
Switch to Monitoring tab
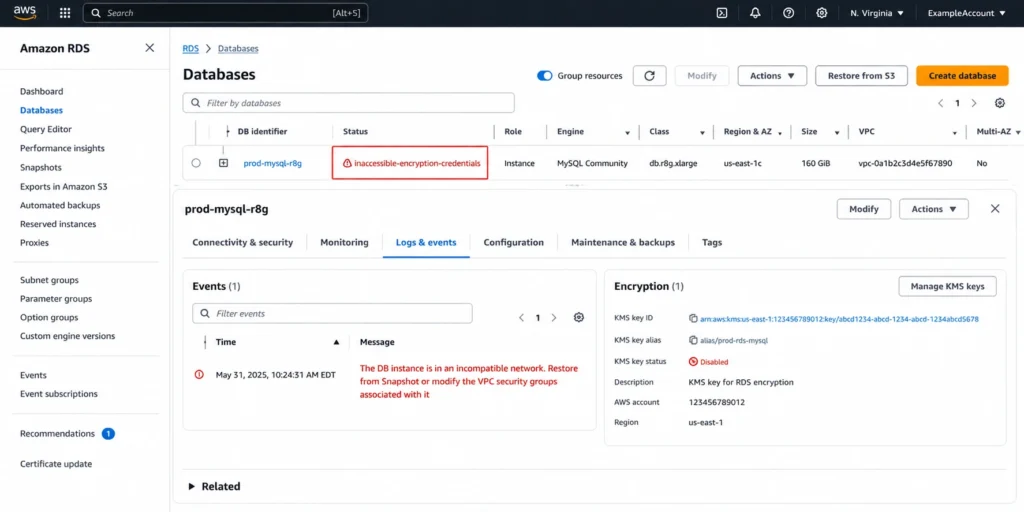pos(344,242)
